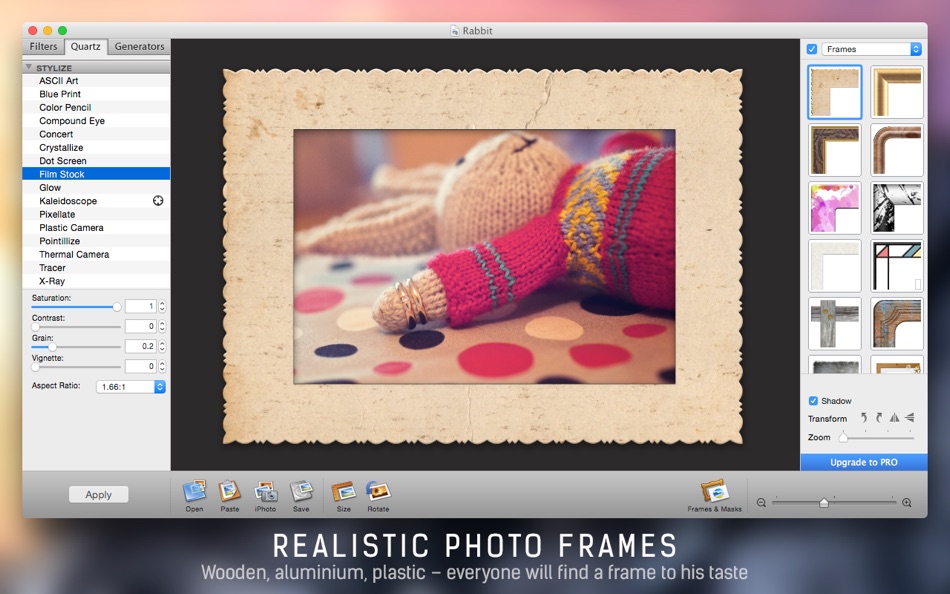Flip frame horizontally in Transform row
This screenshot has height=594, width=950.
(x=894, y=418)
